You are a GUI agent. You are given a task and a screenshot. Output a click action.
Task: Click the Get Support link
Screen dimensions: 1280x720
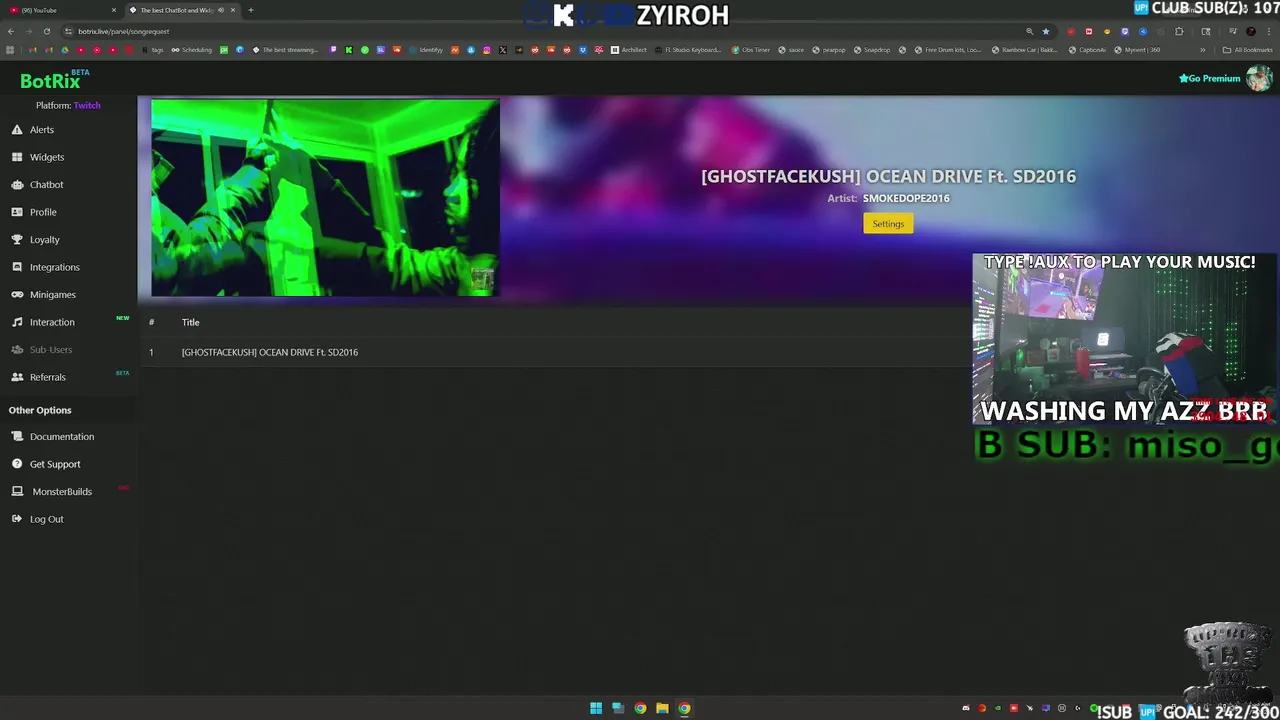click(x=55, y=464)
